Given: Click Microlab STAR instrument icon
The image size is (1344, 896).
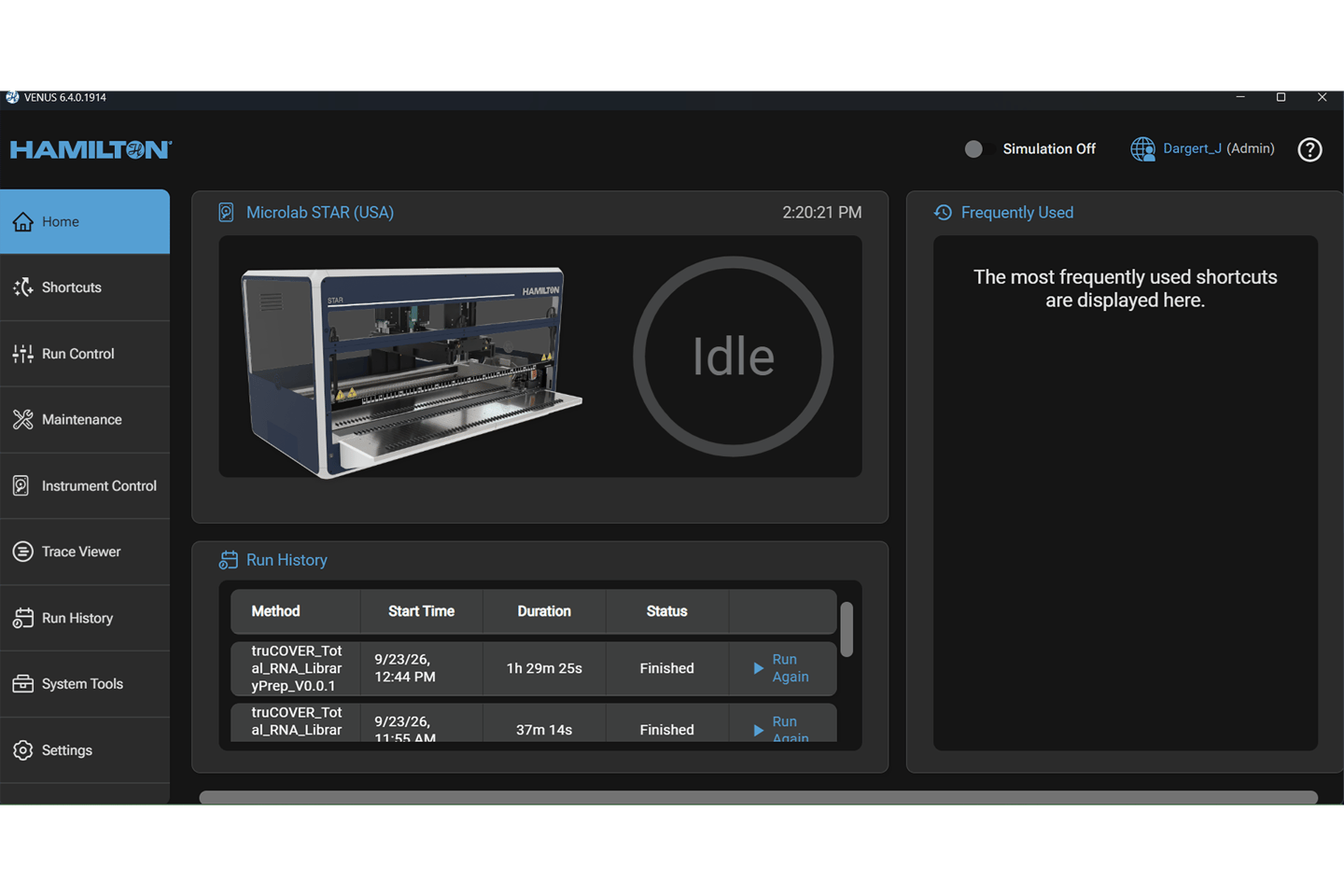Looking at the screenshot, I should [226, 213].
